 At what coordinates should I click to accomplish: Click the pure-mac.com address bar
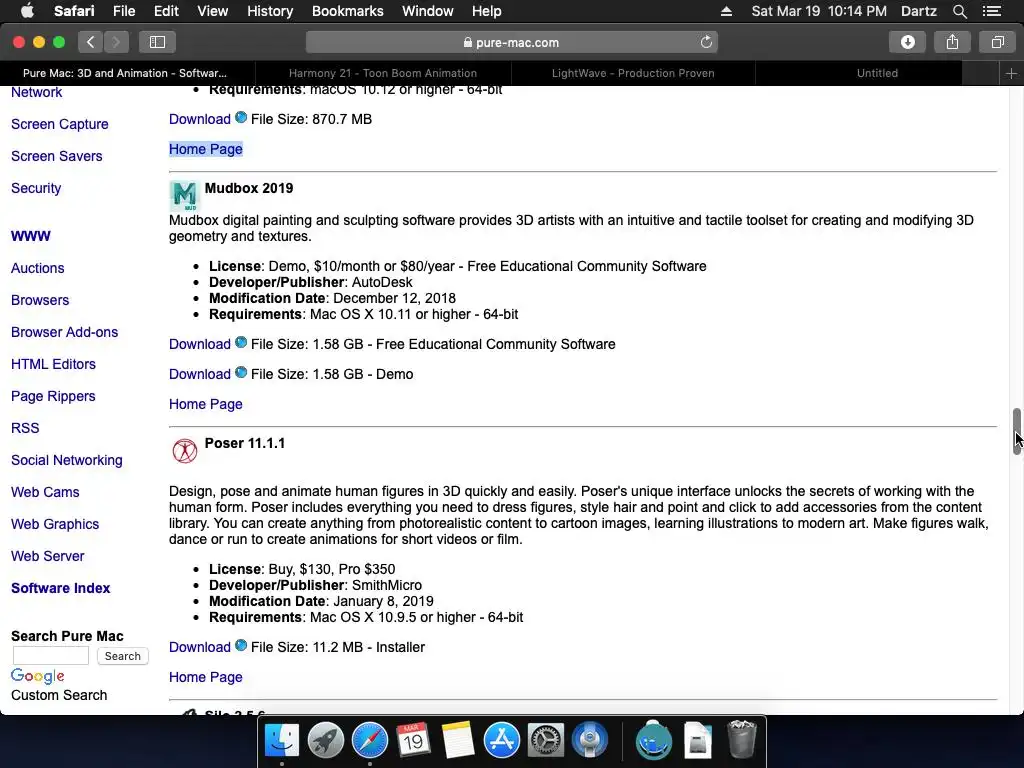tap(511, 42)
